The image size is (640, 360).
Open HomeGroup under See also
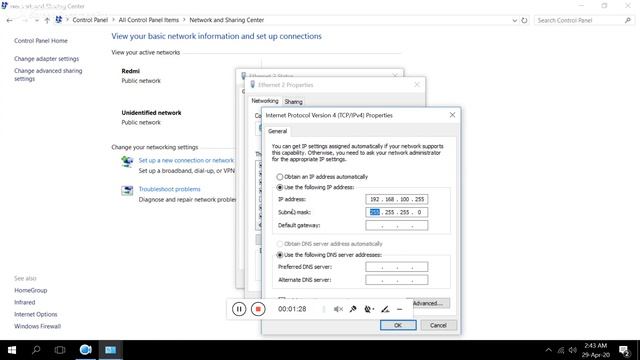click(x=31, y=290)
